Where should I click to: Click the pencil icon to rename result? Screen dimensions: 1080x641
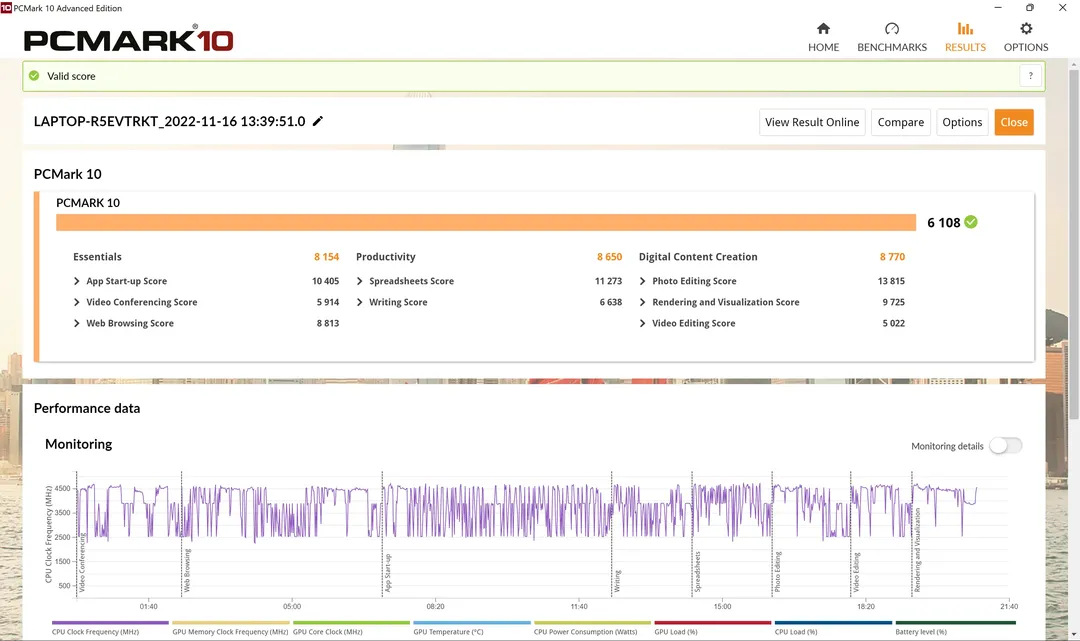coord(318,121)
